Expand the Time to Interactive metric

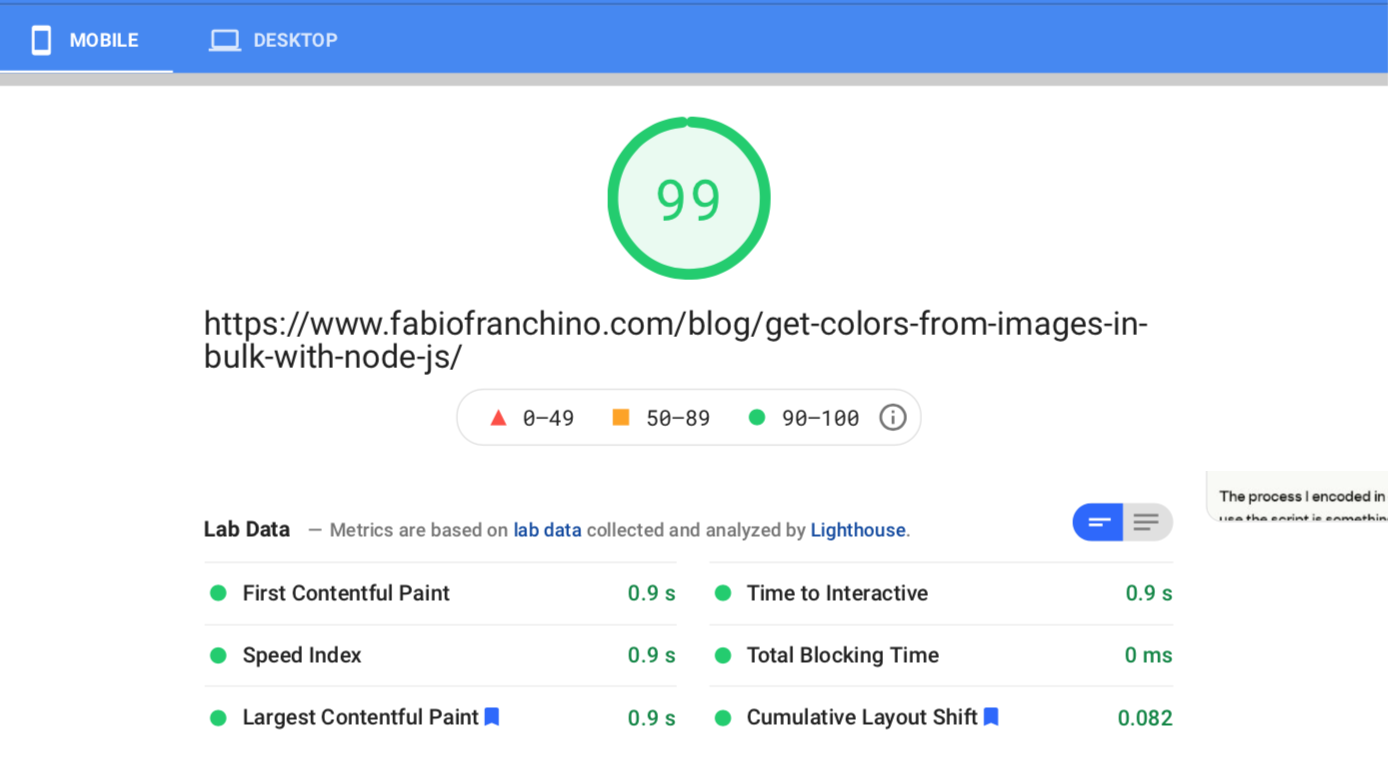coord(837,593)
